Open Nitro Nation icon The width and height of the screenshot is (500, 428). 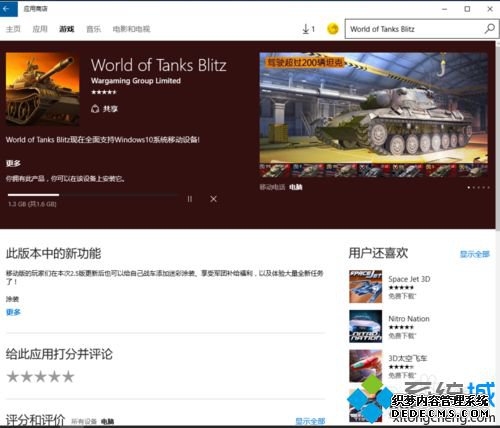(x=365, y=326)
